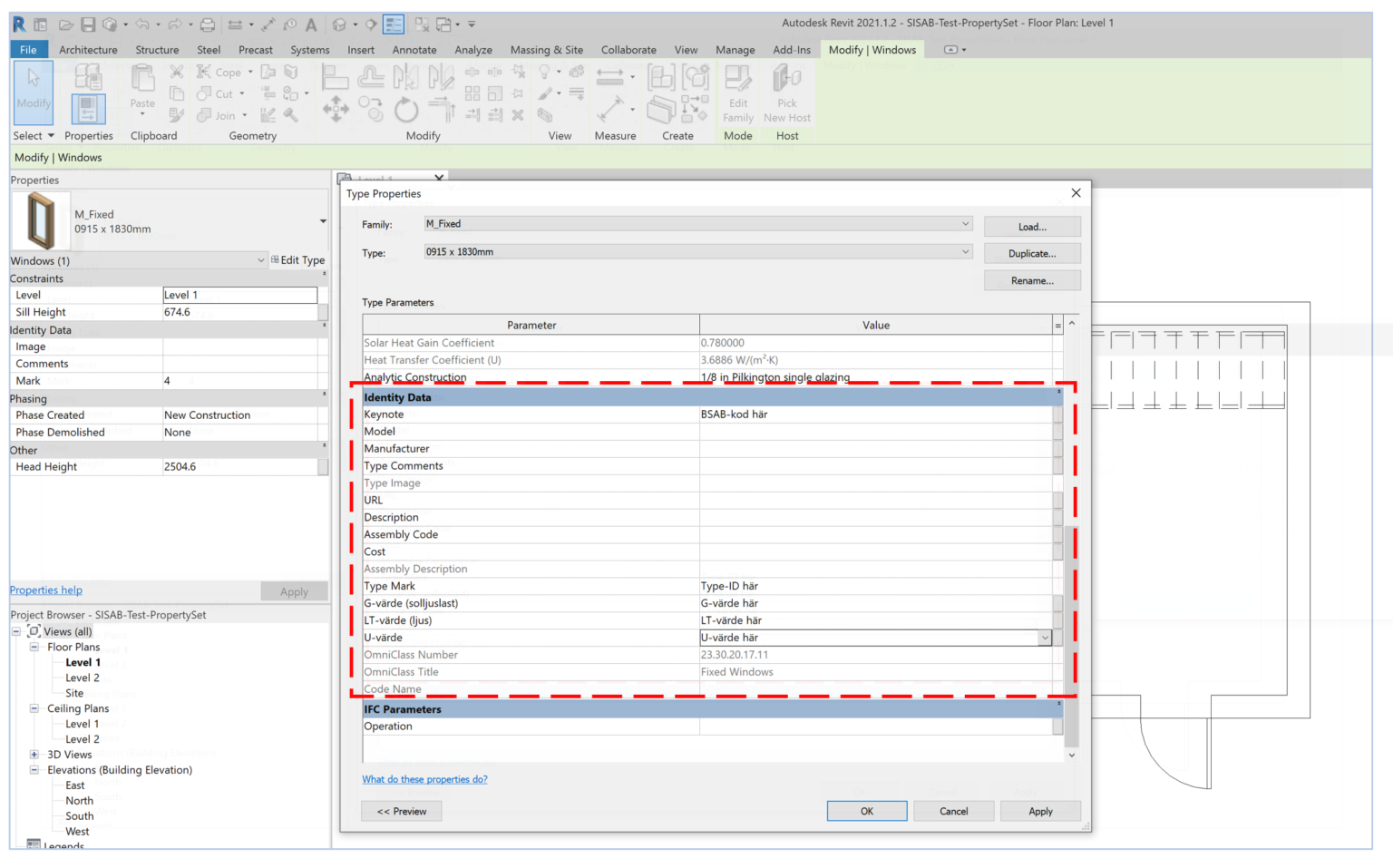Open the File tab

28,50
